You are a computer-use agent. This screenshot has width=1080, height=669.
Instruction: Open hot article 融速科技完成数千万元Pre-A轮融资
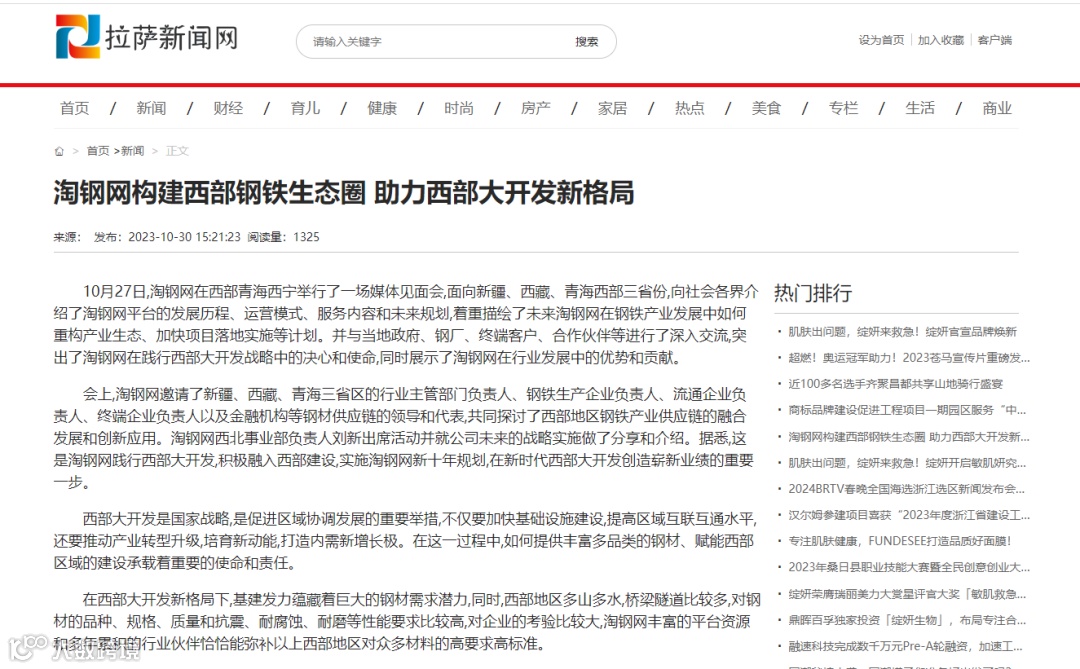point(905,646)
